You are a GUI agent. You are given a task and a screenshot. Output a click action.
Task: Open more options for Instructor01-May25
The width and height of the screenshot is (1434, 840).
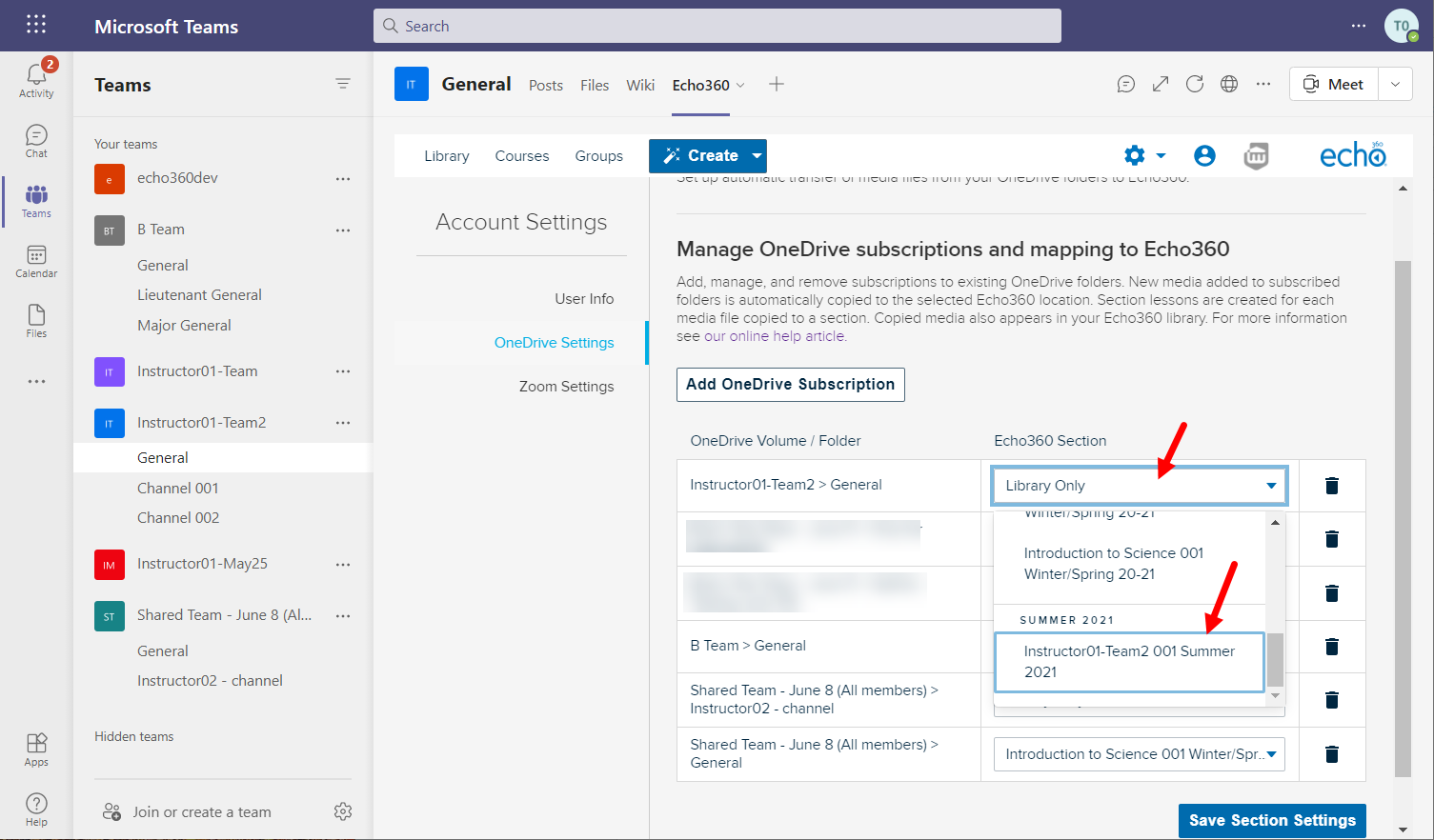tap(343, 565)
